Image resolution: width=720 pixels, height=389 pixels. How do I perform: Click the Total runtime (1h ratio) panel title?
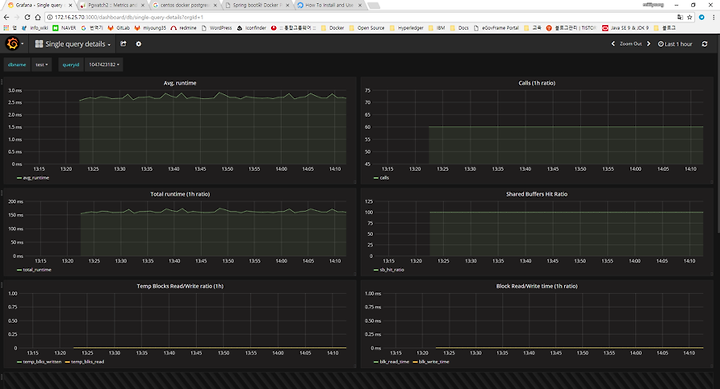[x=180, y=194]
